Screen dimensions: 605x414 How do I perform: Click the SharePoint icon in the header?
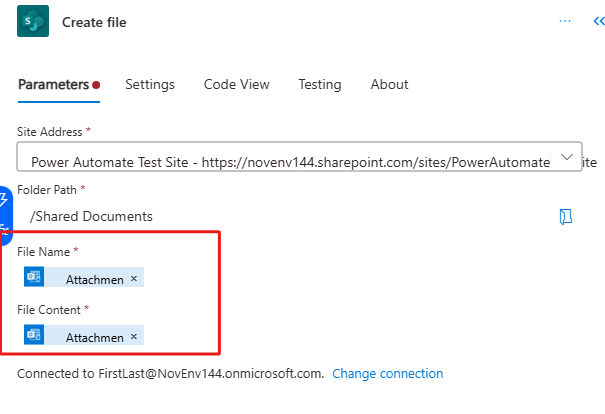(x=33, y=21)
